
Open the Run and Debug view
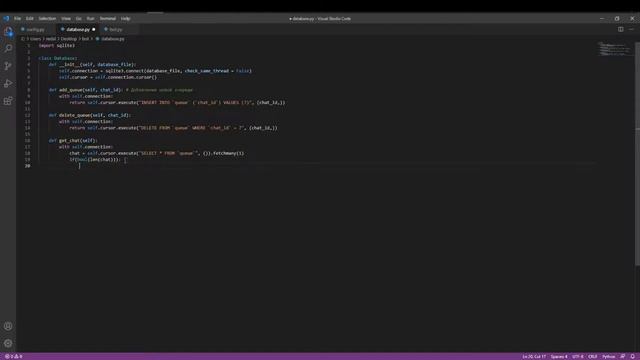tap(8, 84)
